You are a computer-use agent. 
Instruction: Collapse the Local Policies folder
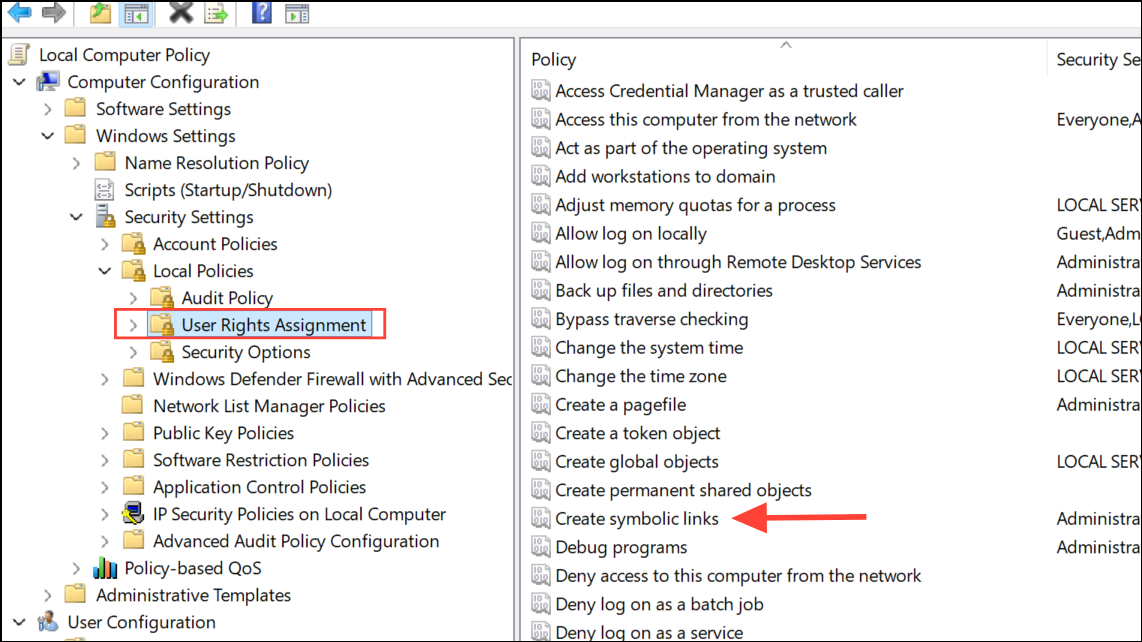pos(105,271)
